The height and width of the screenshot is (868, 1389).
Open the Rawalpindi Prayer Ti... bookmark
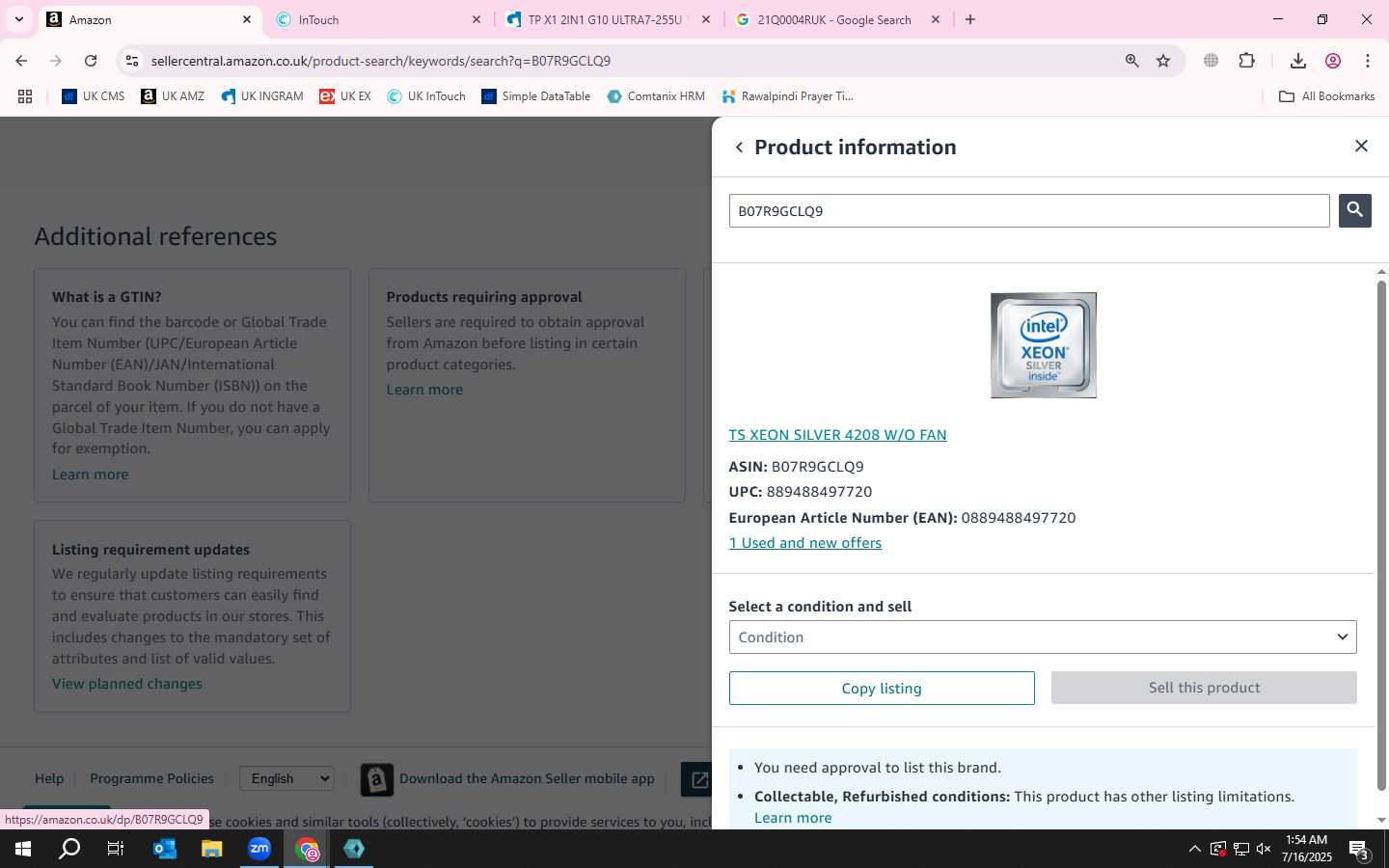pyautogui.click(x=788, y=96)
